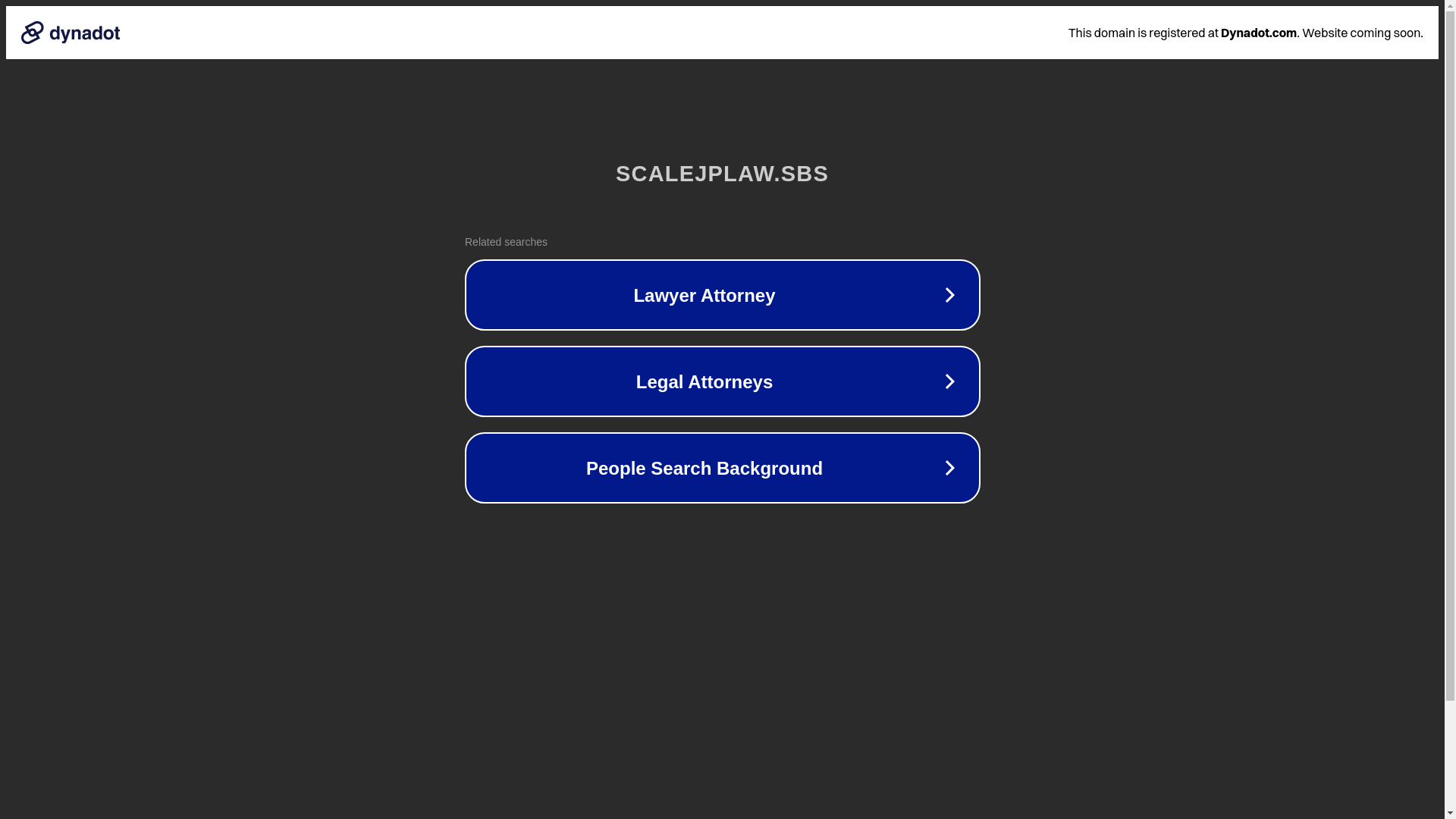1456x819 pixels.
Task: Click chevron arrow on Legal Attorneys
Action: (949, 381)
